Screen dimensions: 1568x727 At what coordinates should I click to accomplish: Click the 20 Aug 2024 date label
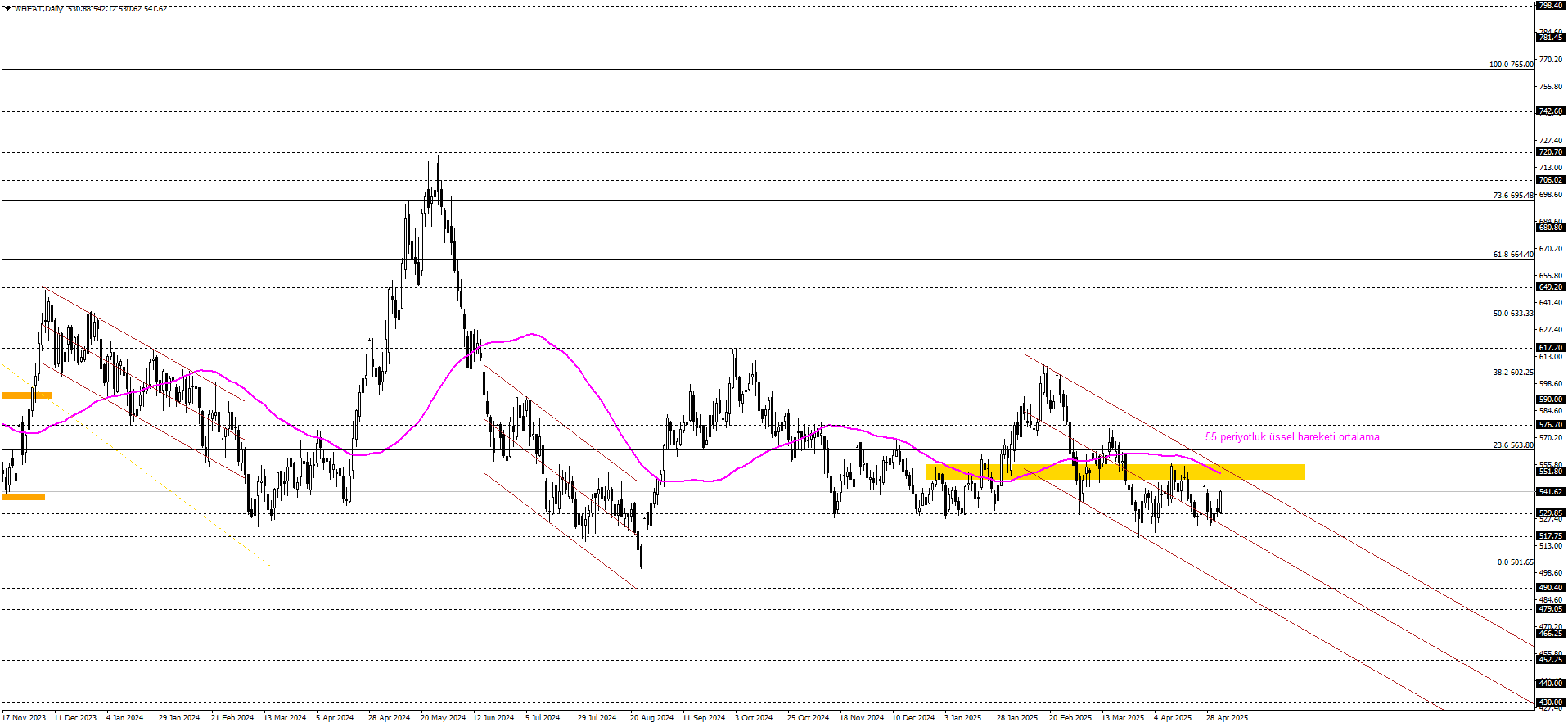(652, 718)
